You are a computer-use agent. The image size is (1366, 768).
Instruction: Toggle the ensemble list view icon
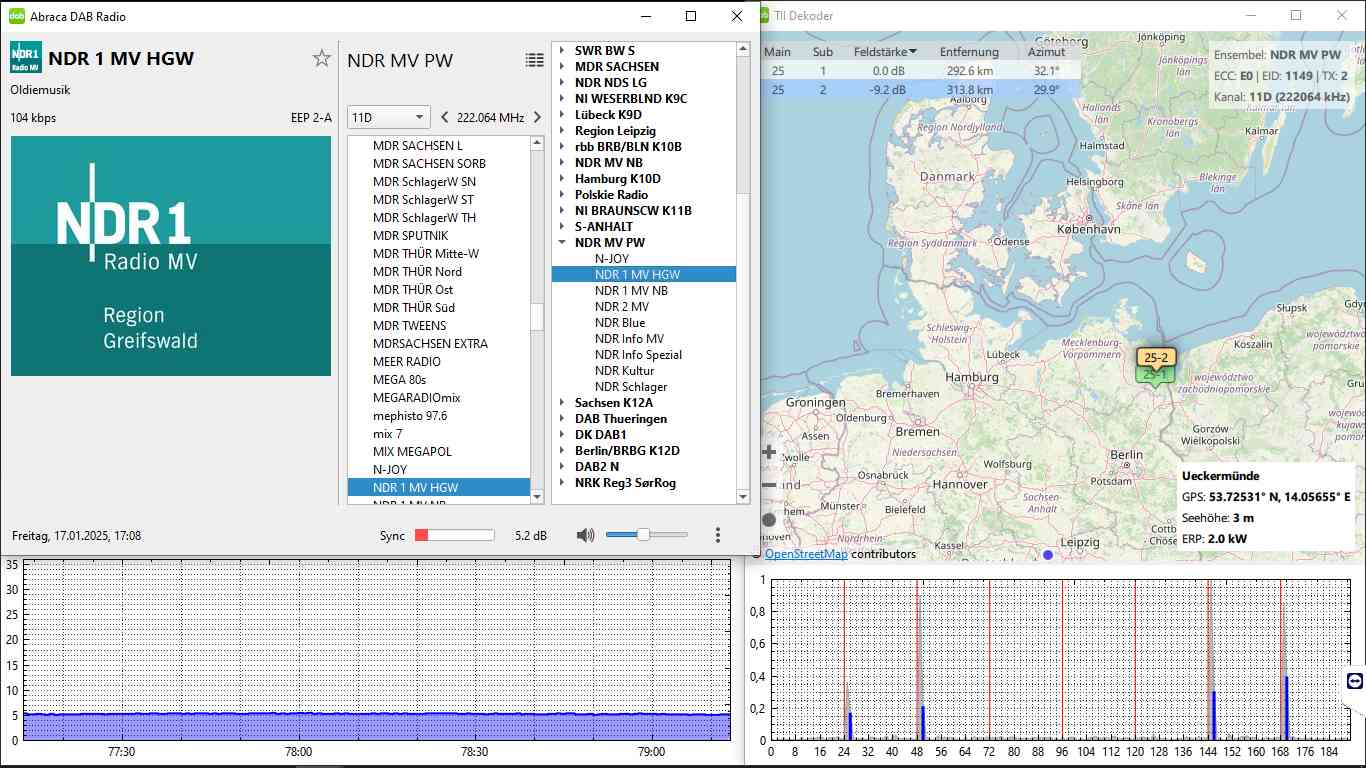click(x=535, y=60)
